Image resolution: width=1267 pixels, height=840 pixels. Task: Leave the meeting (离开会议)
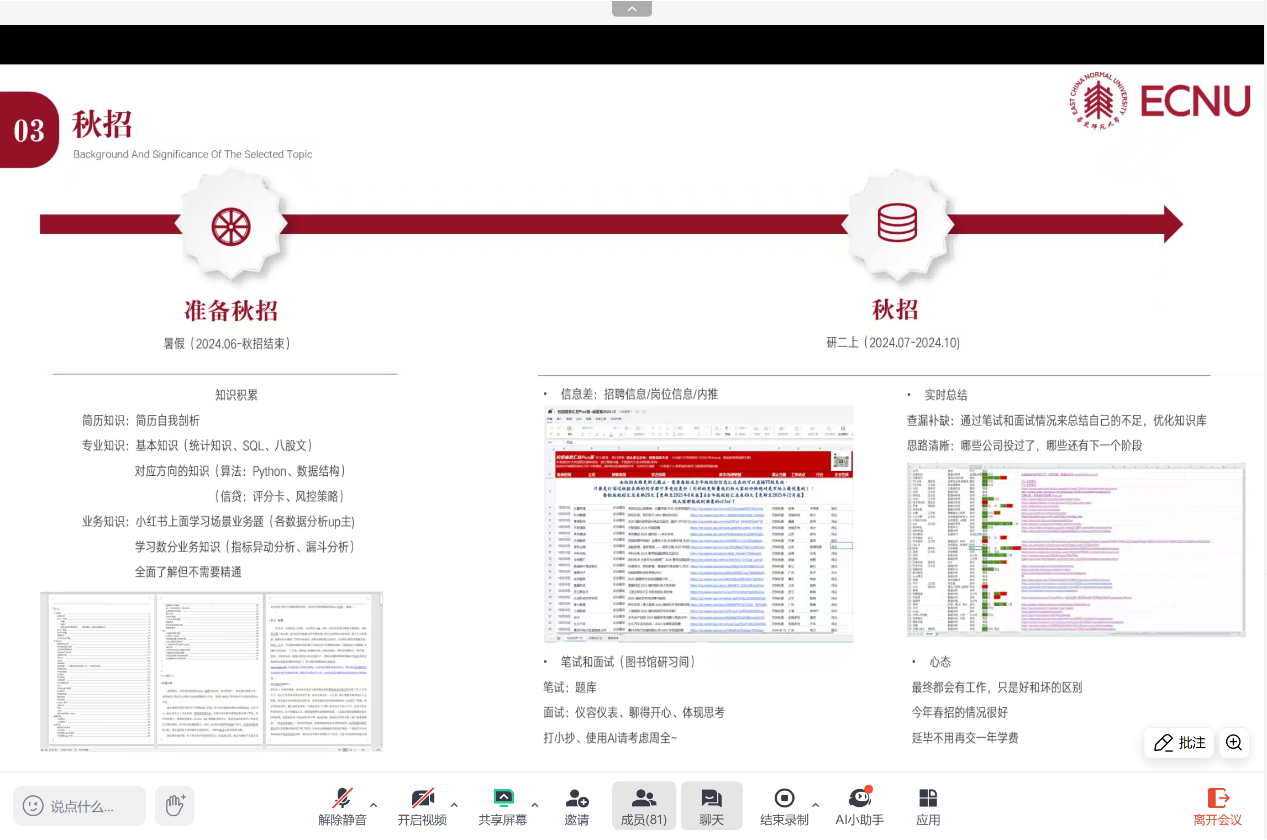(1217, 806)
